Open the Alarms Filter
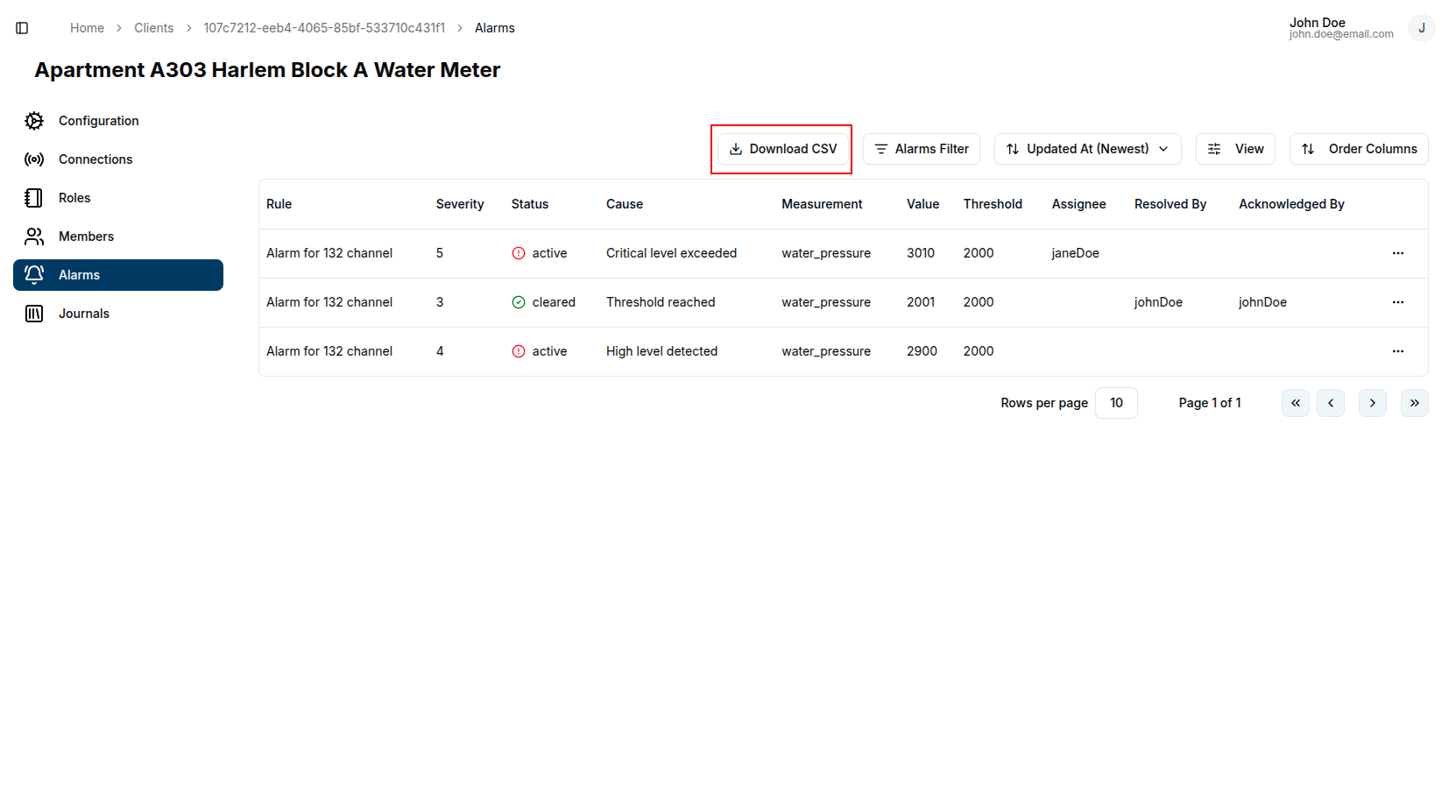This screenshot has width=1456, height=812. tap(921, 149)
